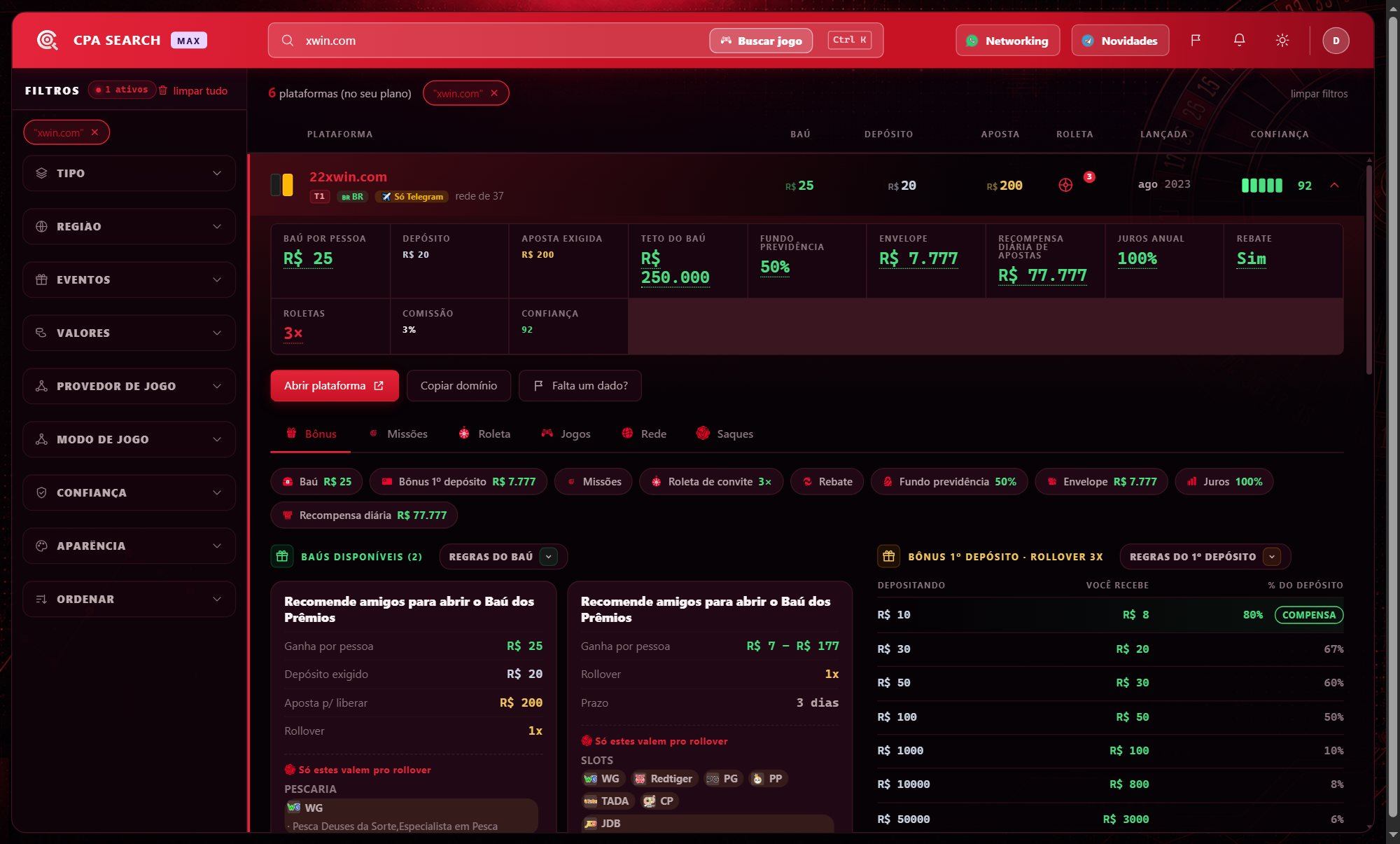Open the flag report icon in header
The image size is (1400, 844).
tap(1196, 41)
